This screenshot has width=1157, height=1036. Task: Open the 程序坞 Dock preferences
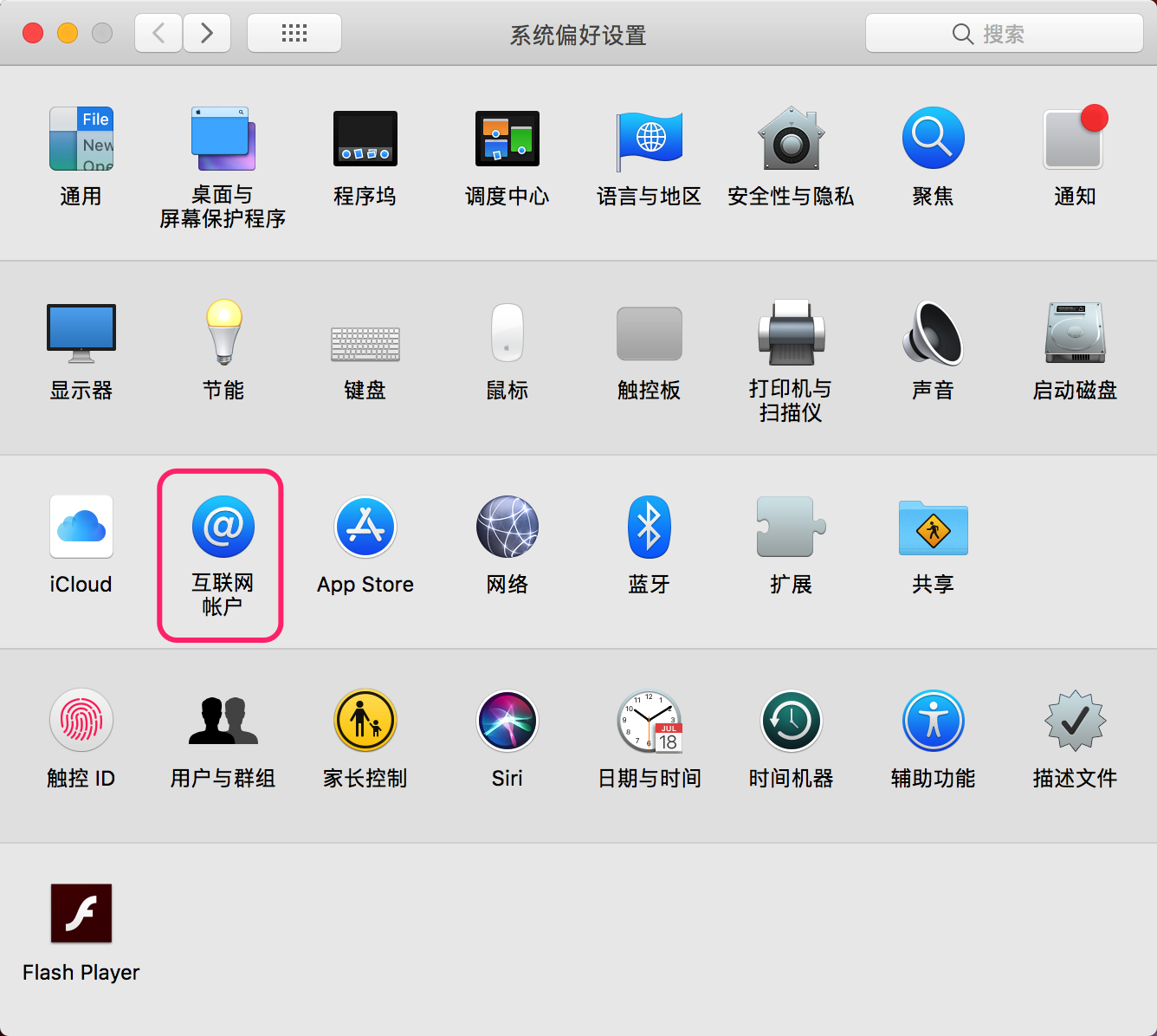(x=365, y=139)
